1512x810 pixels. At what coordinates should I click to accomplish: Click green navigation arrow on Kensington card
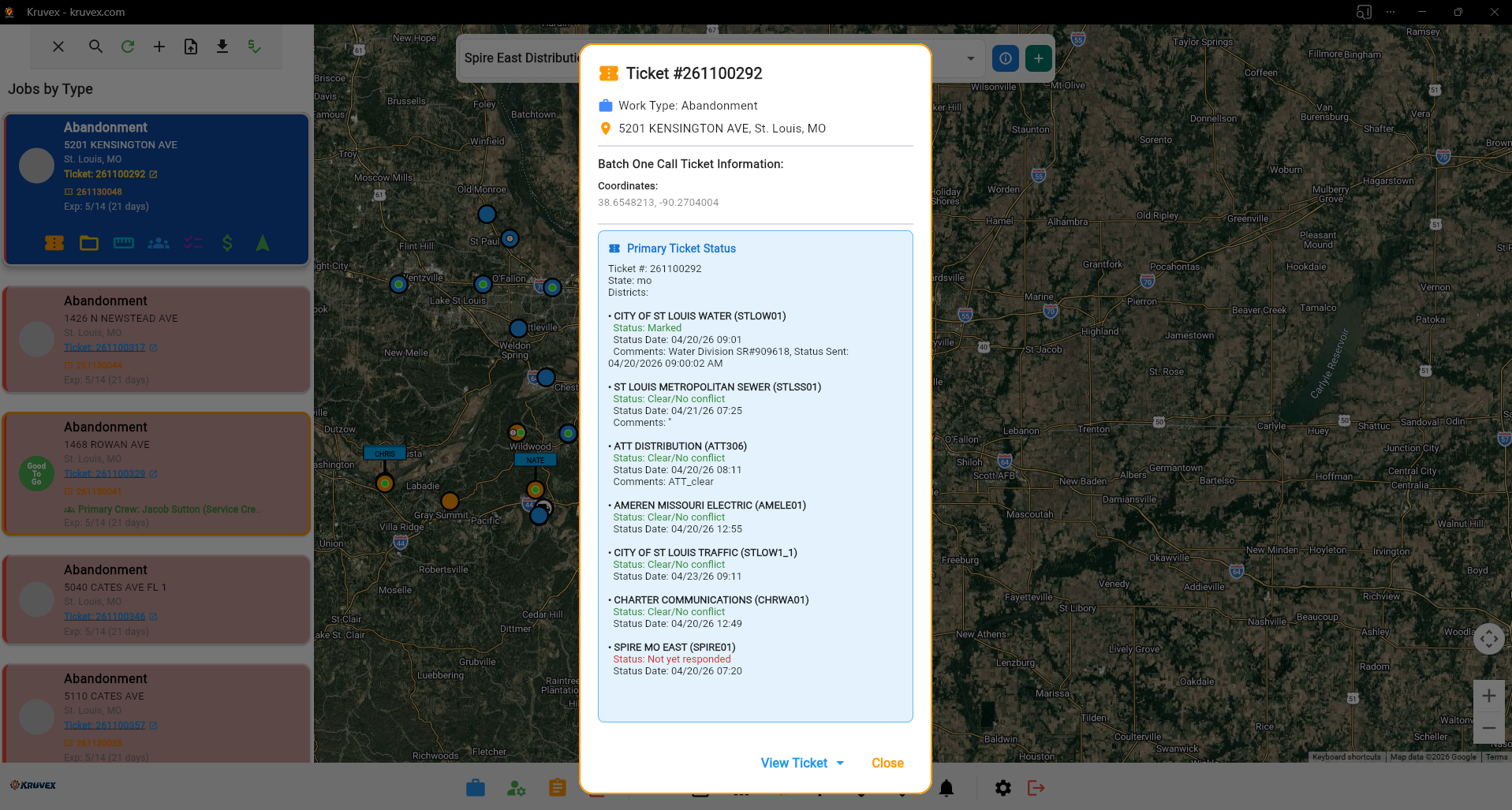point(263,243)
